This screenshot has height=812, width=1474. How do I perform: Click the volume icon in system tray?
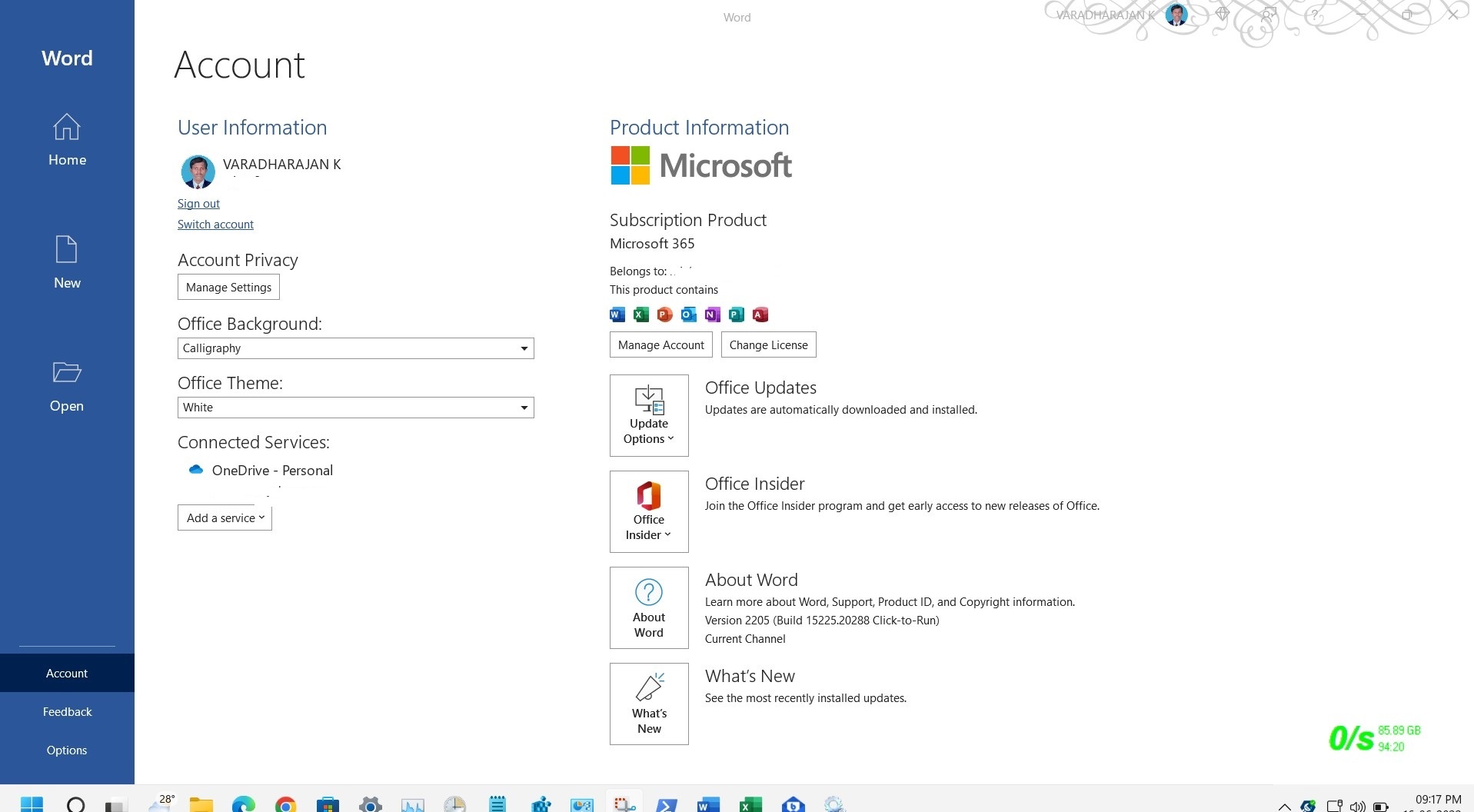tap(1358, 806)
